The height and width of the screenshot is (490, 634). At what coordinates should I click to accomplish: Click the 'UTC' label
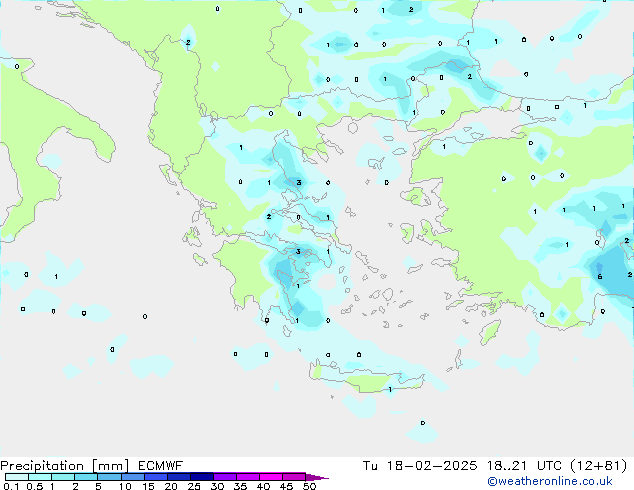pyautogui.click(x=549, y=466)
